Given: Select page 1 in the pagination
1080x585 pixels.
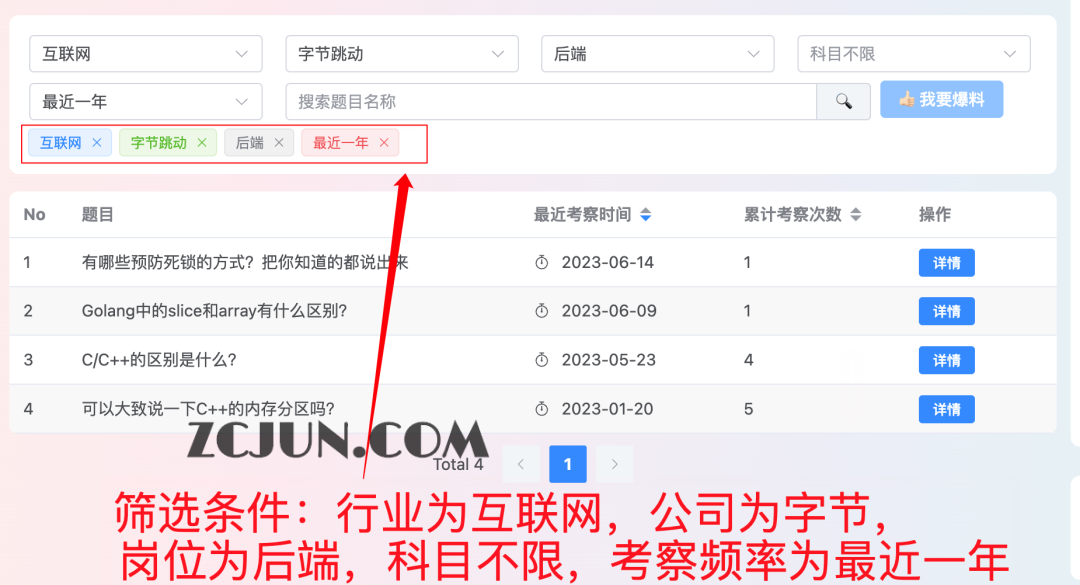Looking at the screenshot, I should click(x=567, y=464).
